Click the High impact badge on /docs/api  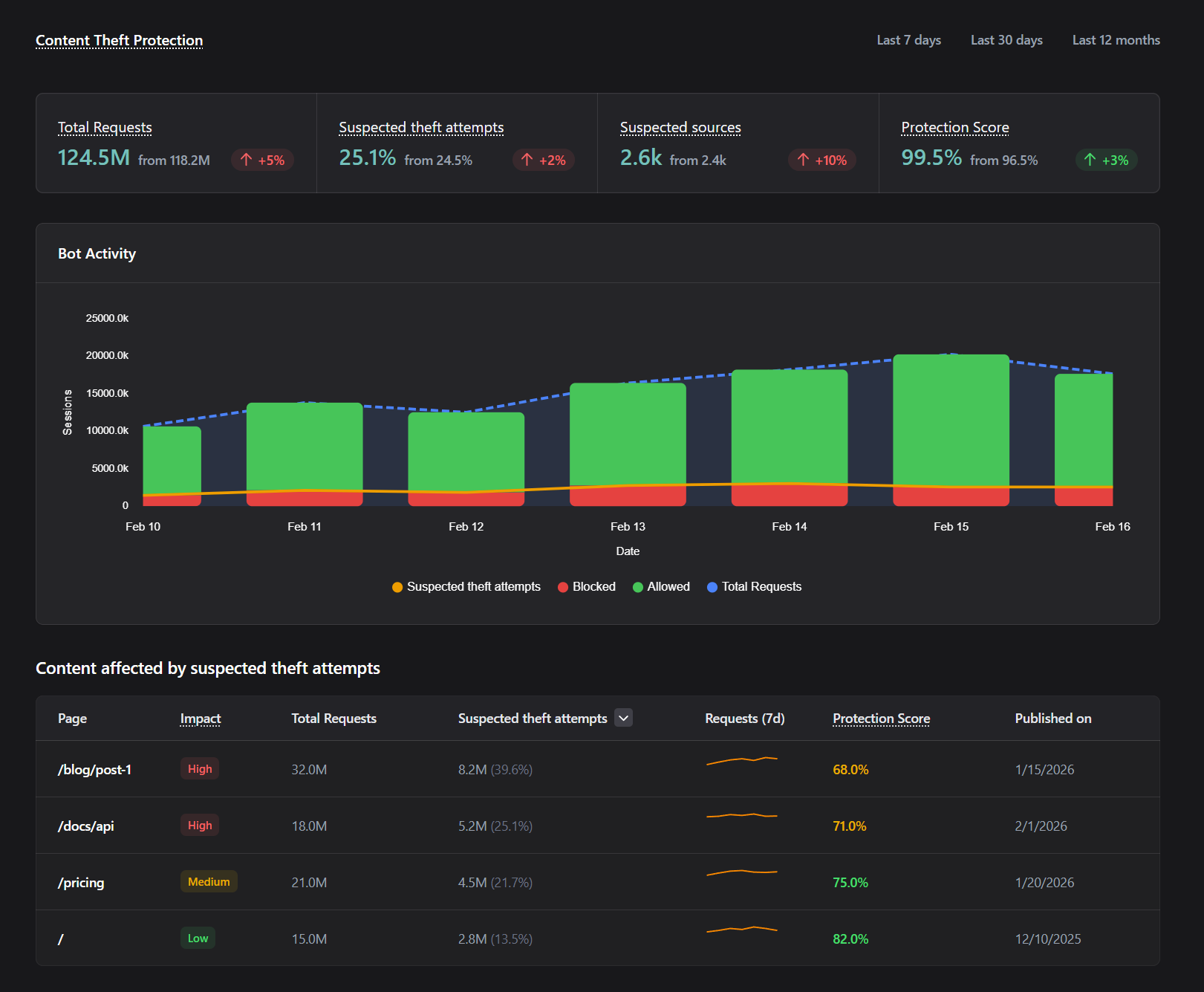pyautogui.click(x=199, y=825)
